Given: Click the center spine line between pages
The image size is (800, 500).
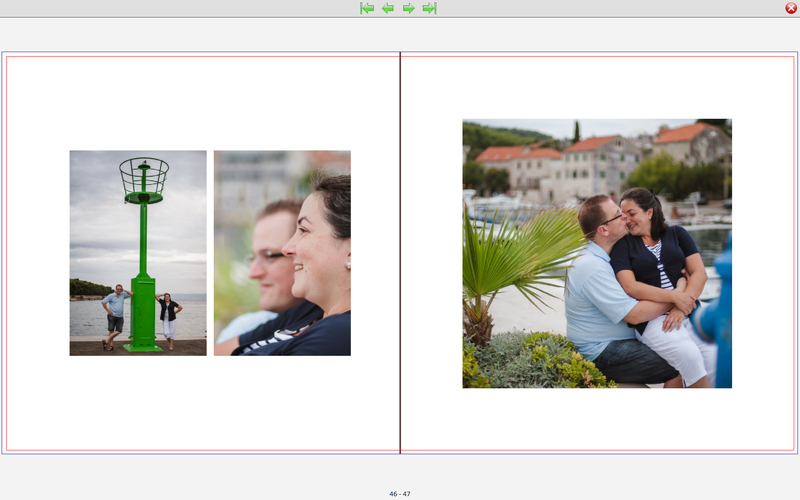Looking at the screenshot, I should tap(400, 250).
